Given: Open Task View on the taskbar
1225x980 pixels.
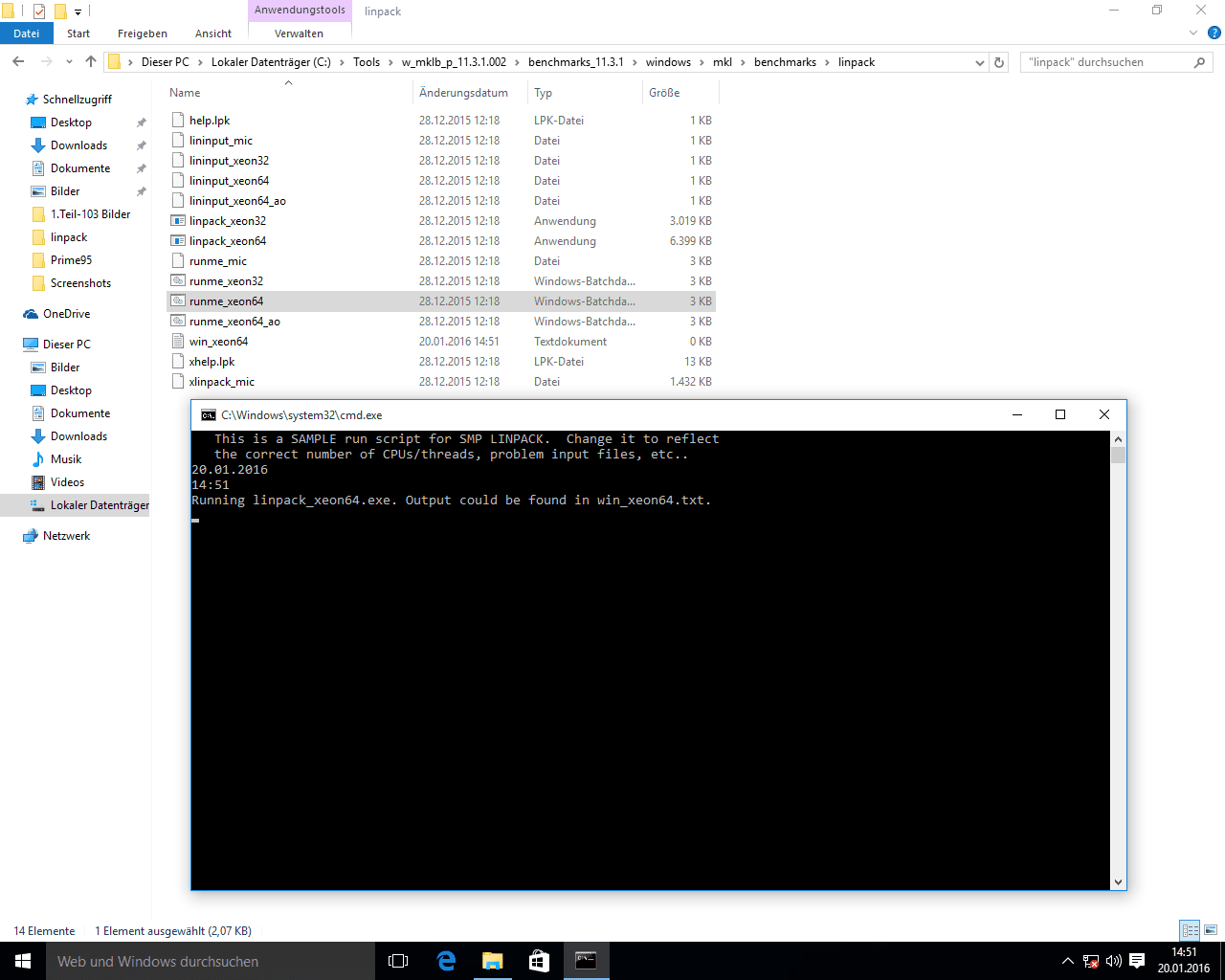Looking at the screenshot, I should 398,961.
